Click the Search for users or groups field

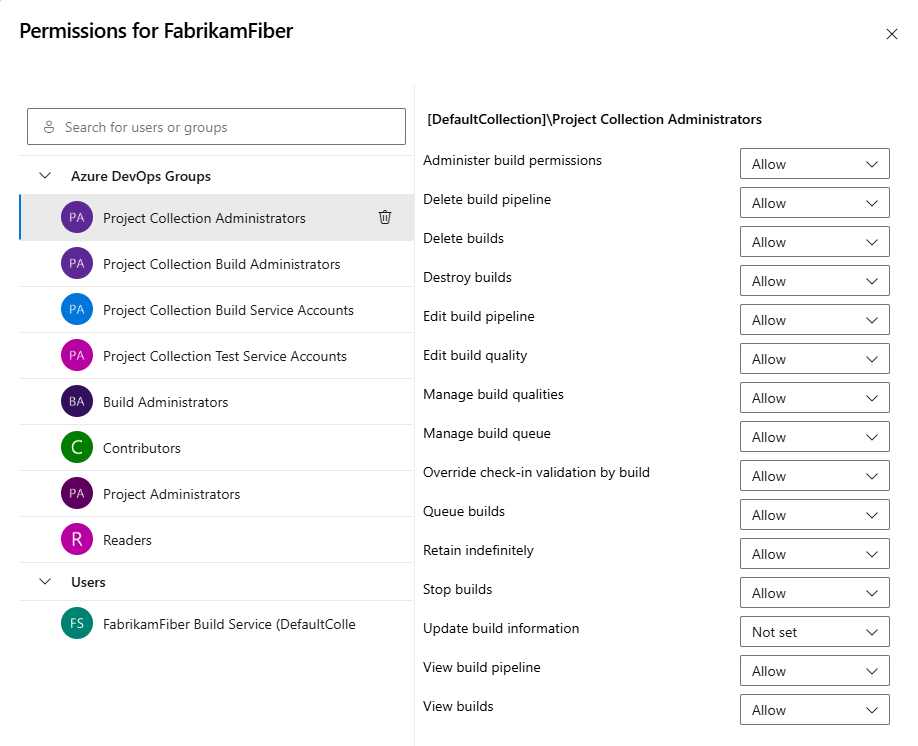216,127
